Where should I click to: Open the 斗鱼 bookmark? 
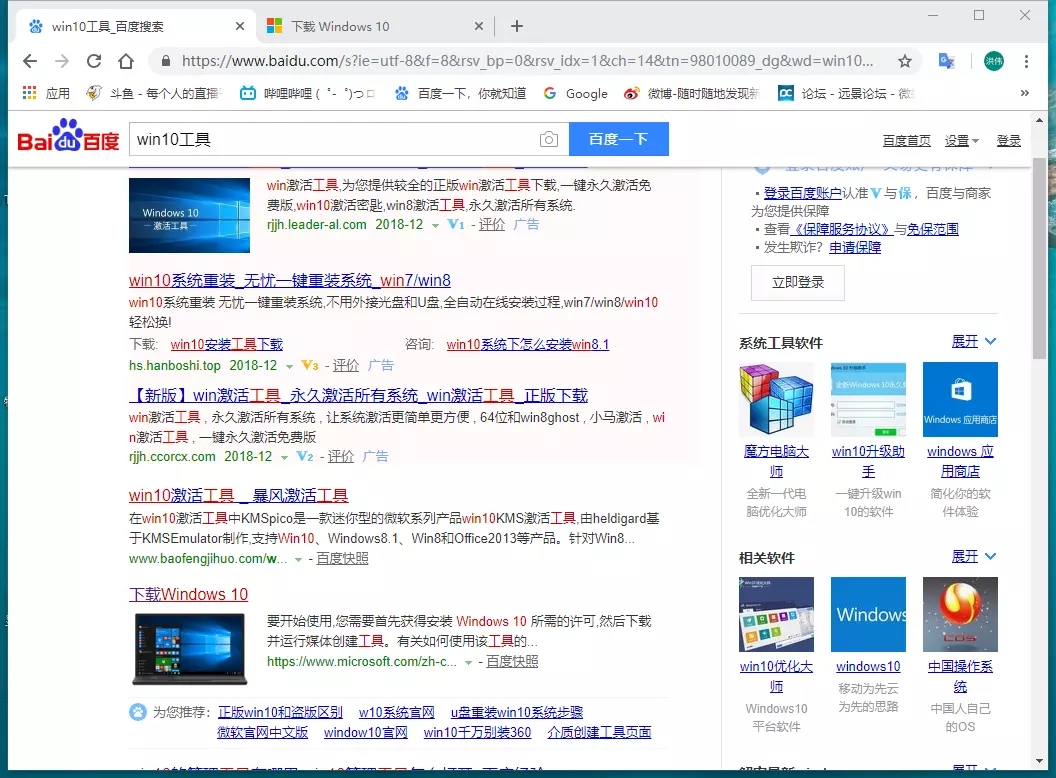pos(152,93)
